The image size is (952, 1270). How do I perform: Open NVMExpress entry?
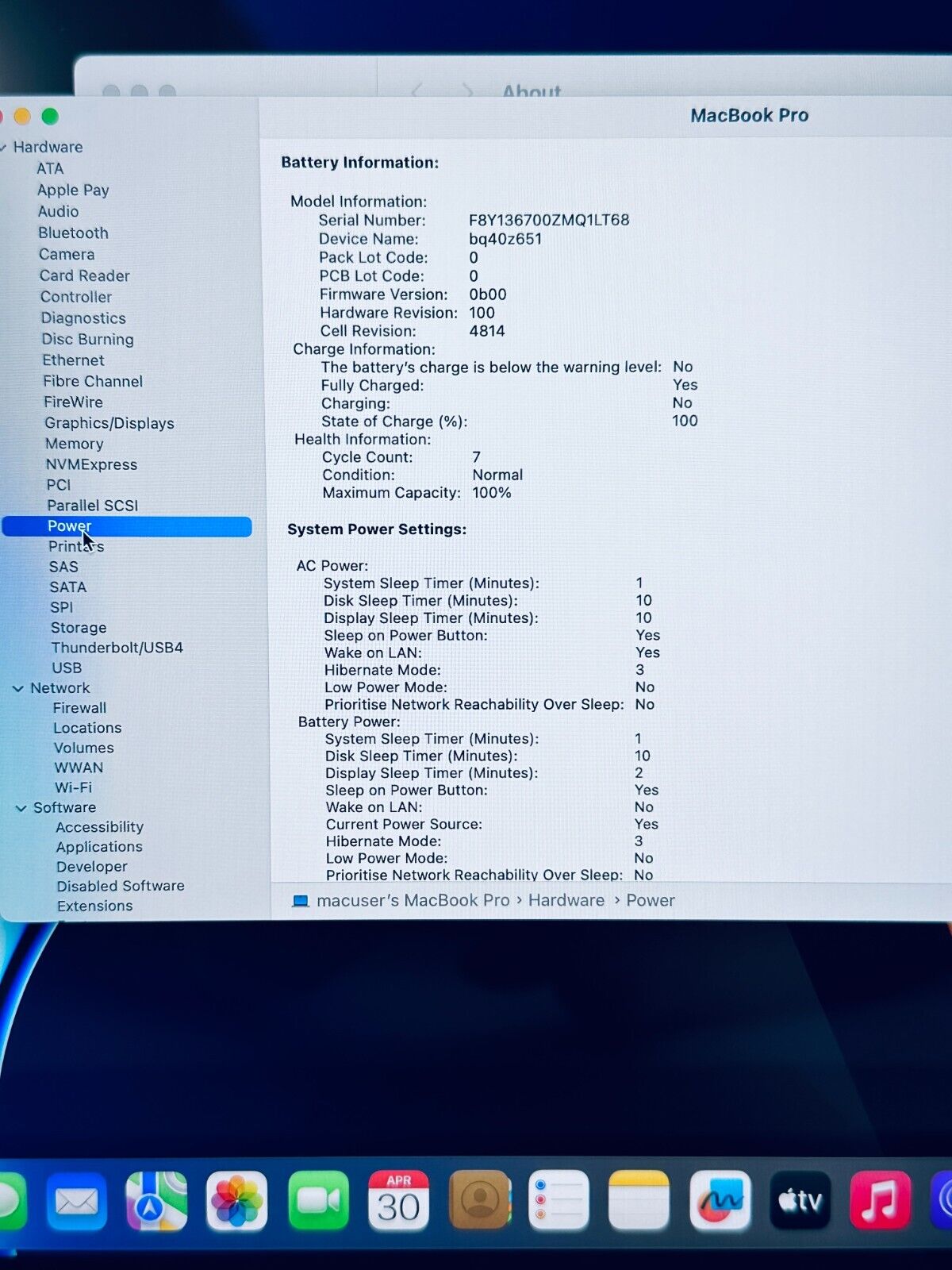[x=91, y=464]
